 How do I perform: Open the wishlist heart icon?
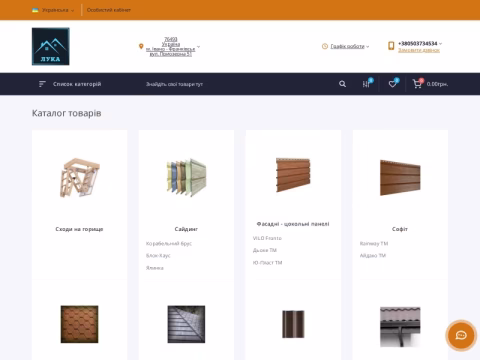[393, 83]
